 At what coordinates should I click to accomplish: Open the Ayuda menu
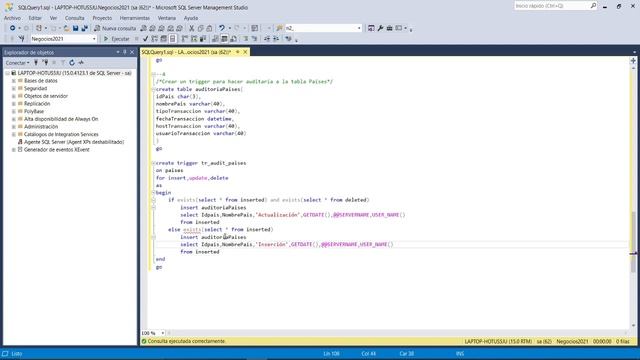coord(191,18)
